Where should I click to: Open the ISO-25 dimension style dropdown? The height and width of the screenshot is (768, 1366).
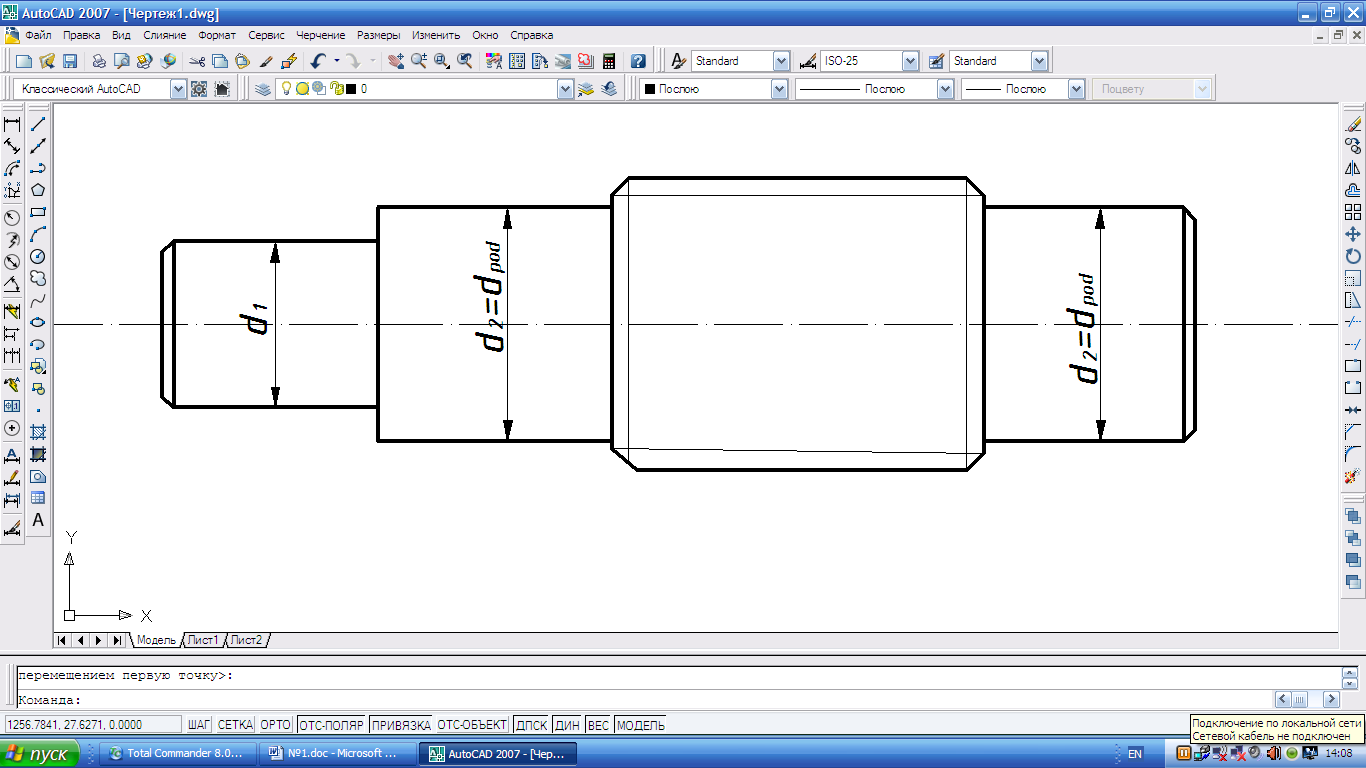point(910,61)
